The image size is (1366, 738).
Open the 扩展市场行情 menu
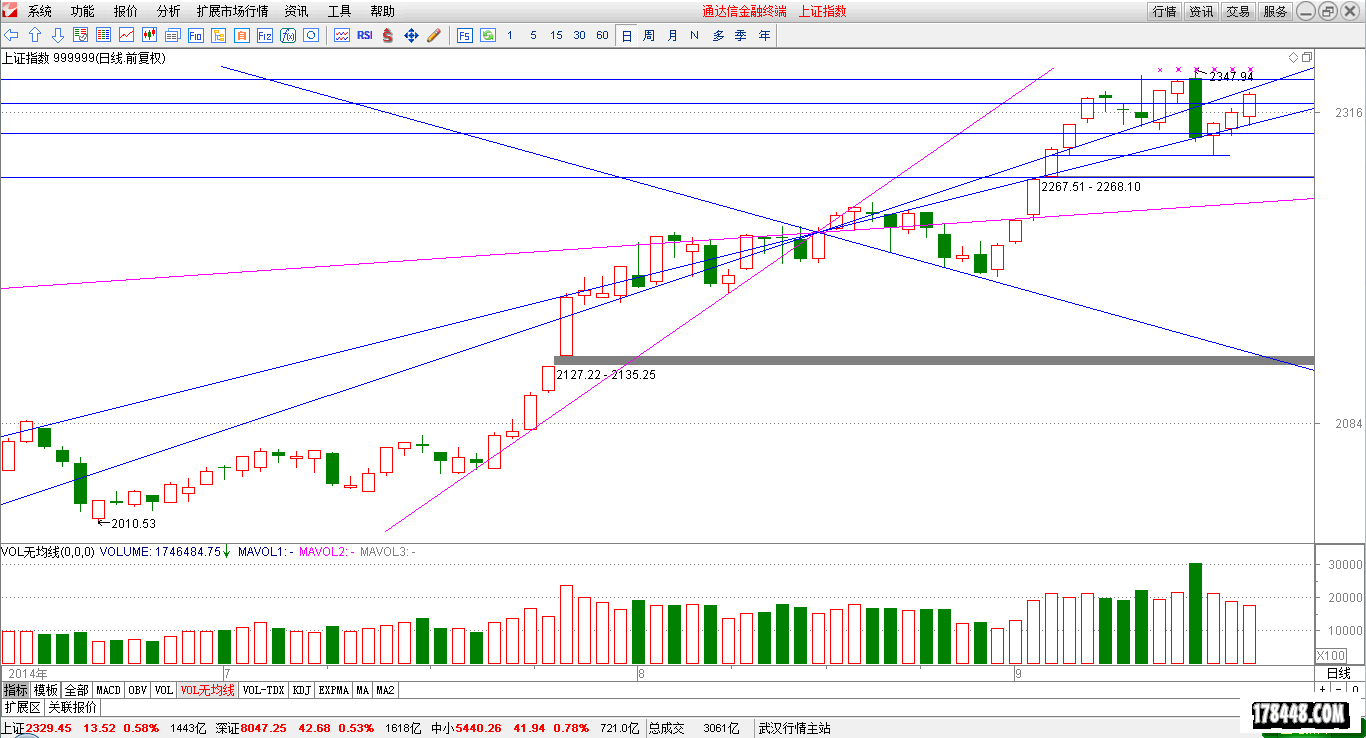coord(232,11)
